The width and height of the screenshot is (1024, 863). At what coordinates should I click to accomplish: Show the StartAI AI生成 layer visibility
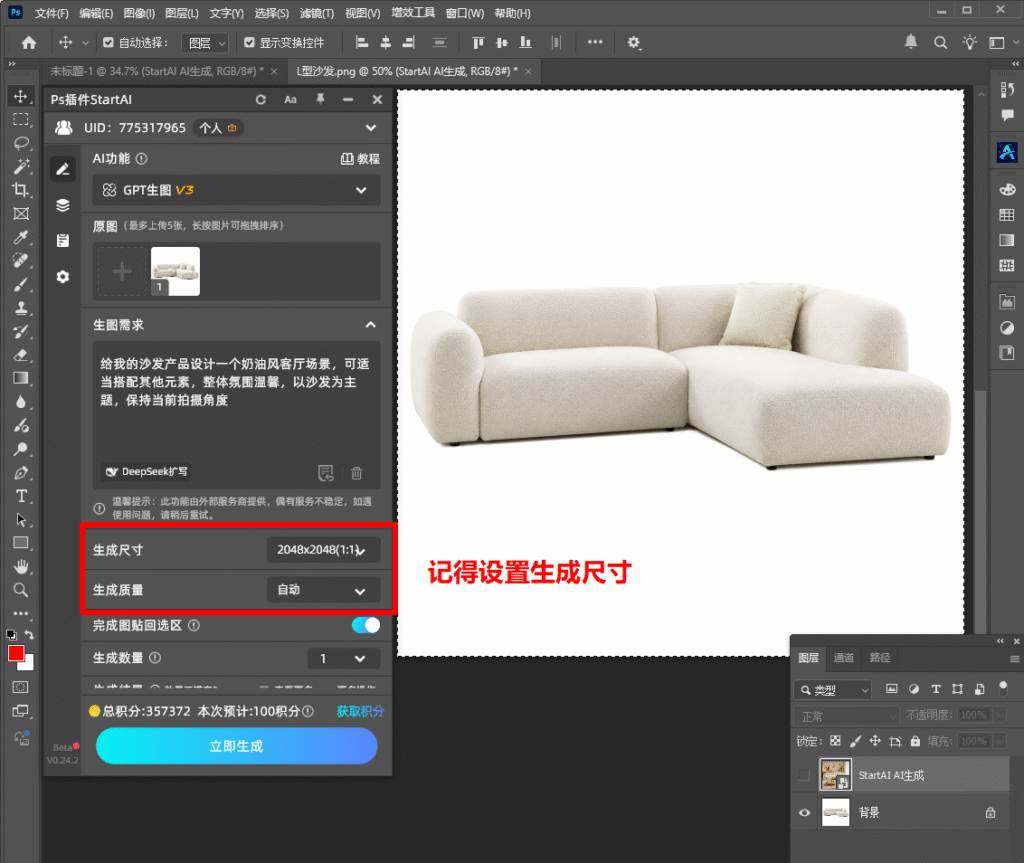click(x=804, y=775)
